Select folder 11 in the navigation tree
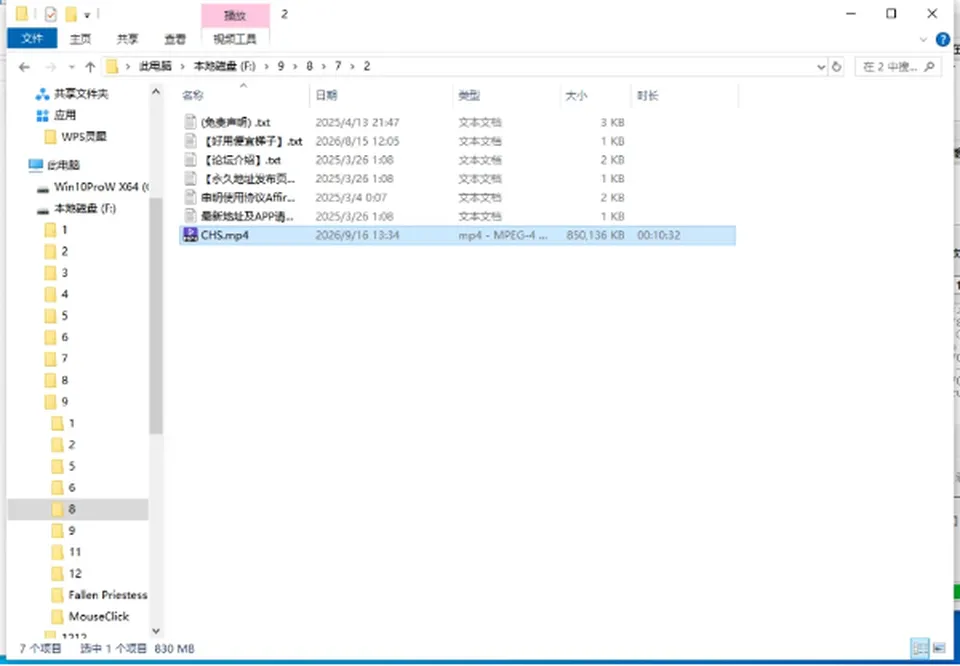This screenshot has height=666, width=960. click(x=75, y=552)
